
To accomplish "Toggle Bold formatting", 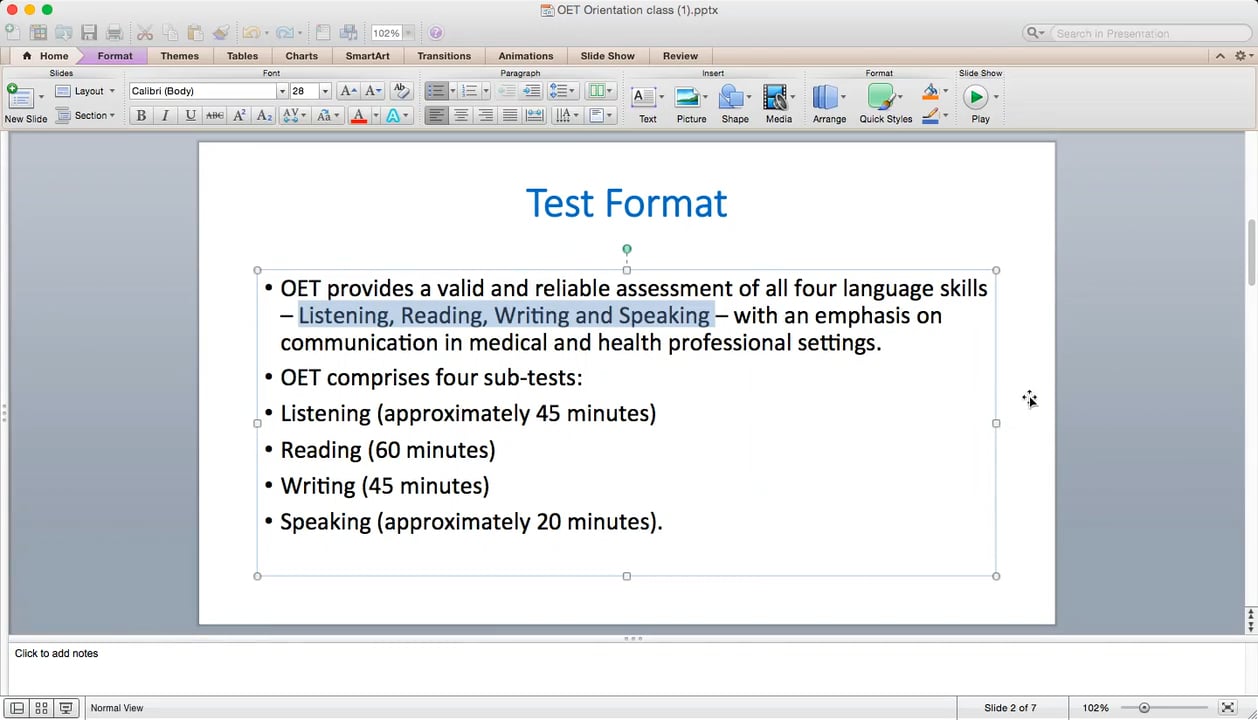I will coord(141,116).
